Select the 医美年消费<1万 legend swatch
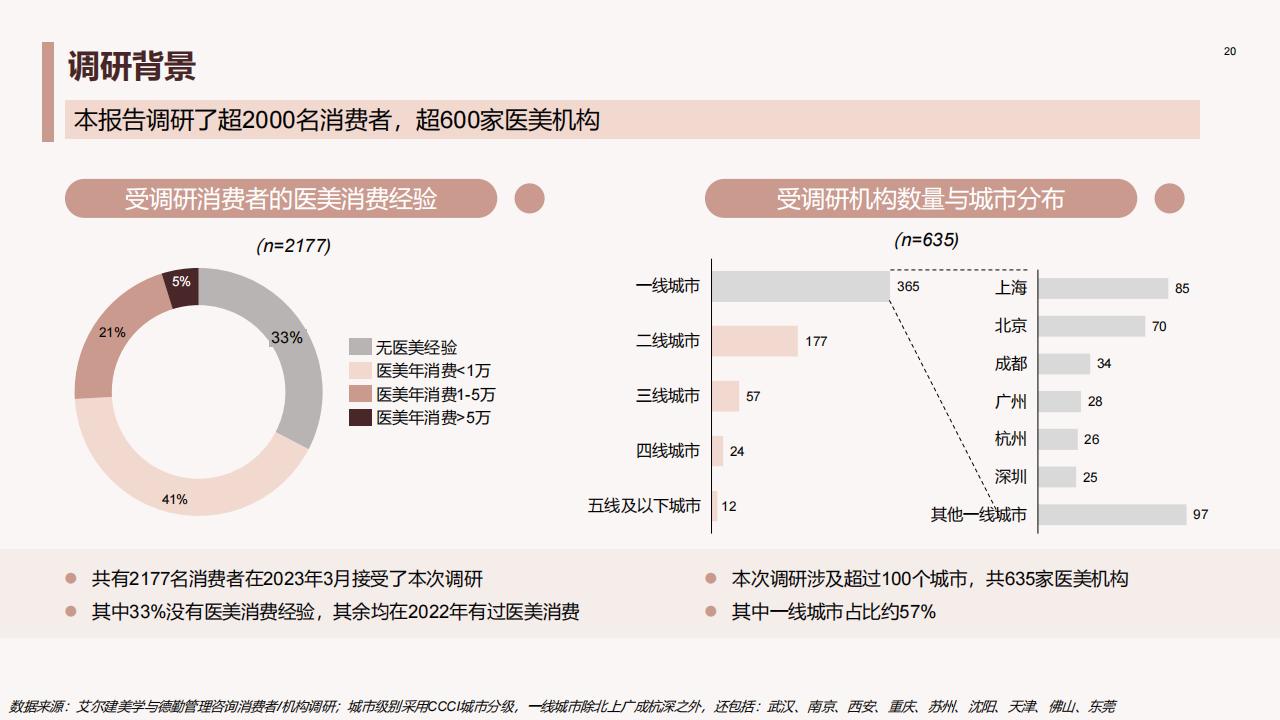The height and width of the screenshot is (720, 1280). (360, 370)
